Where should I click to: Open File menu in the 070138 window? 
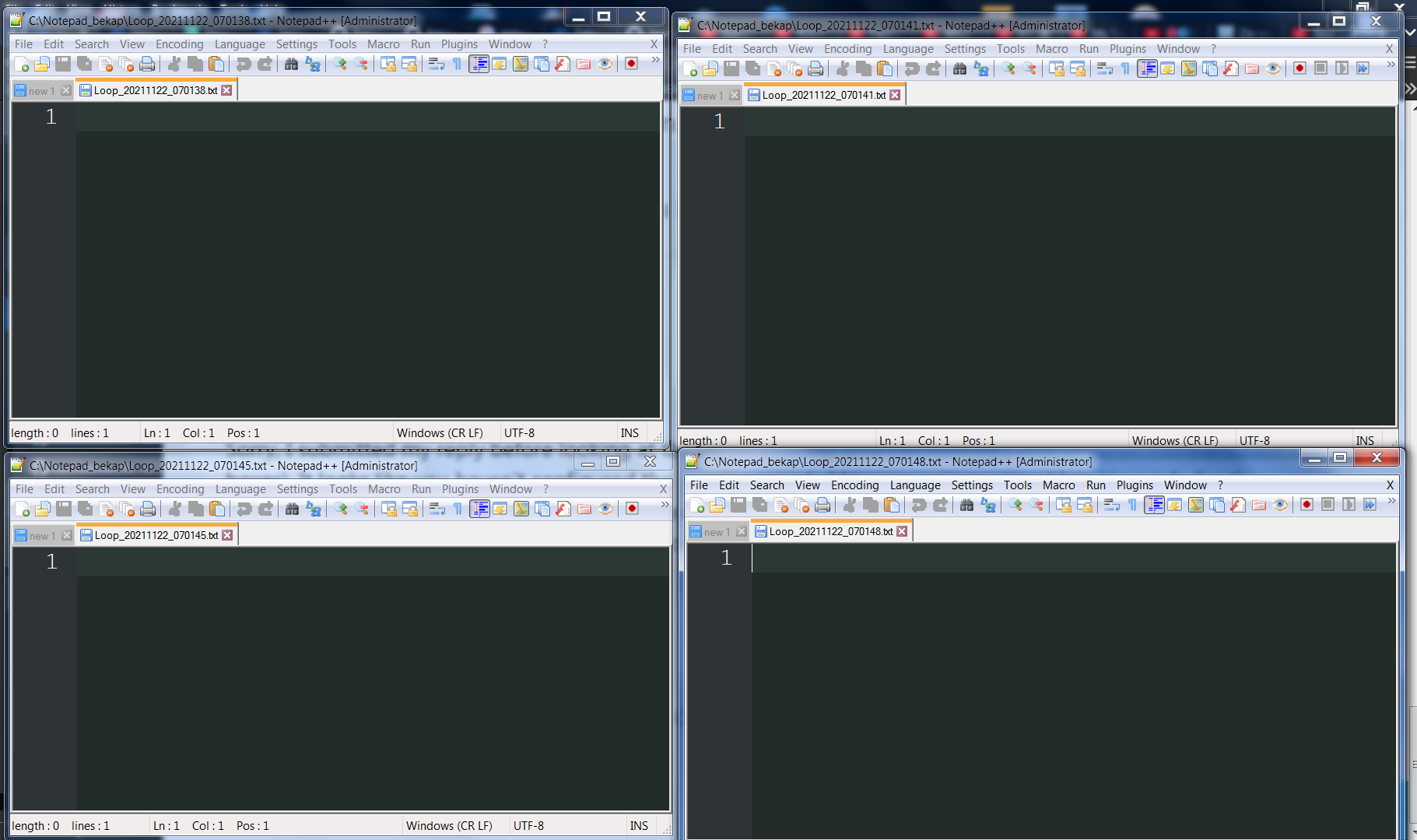pos(23,44)
